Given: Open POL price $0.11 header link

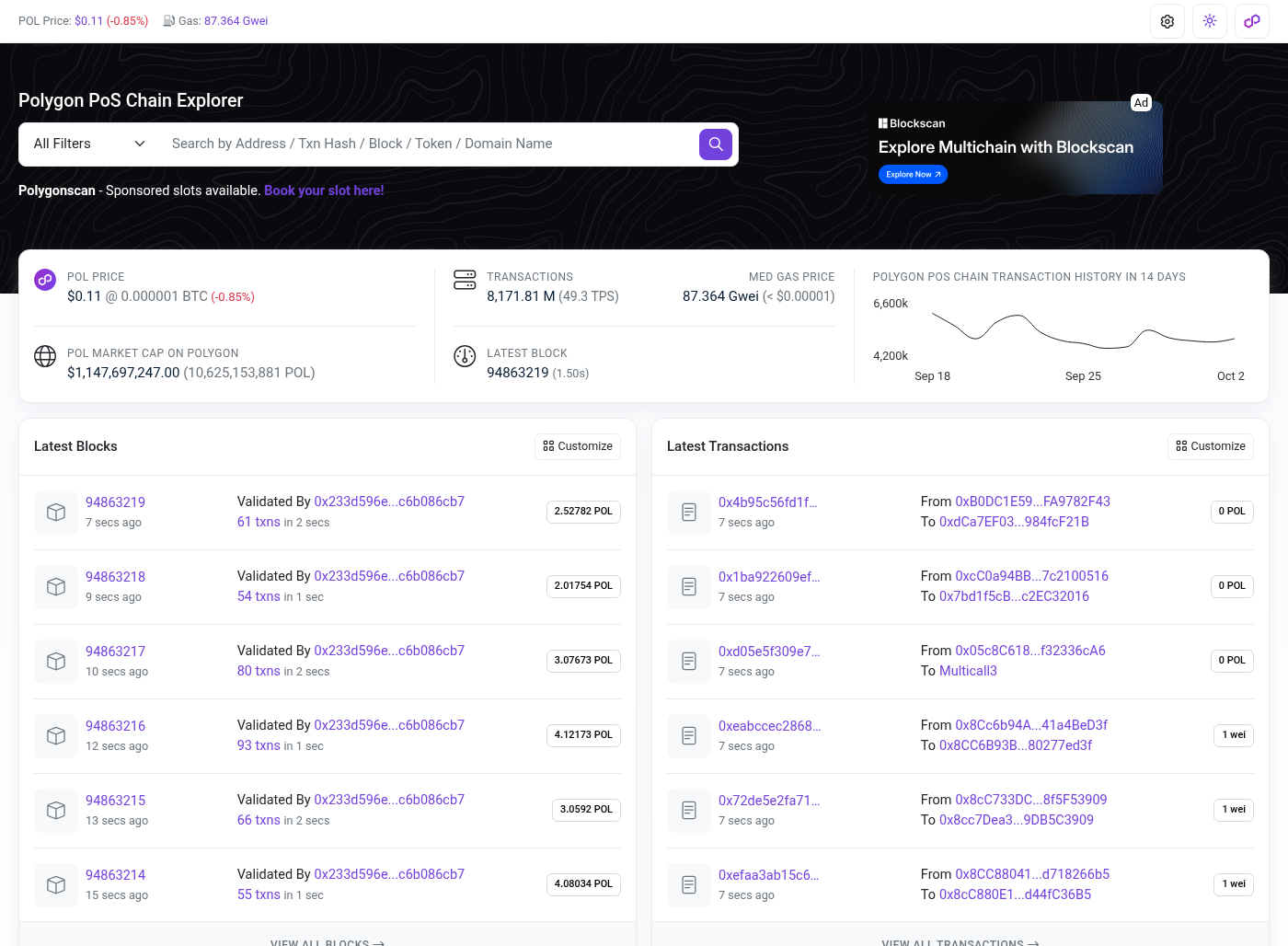Looking at the screenshot, I should tap(88, 21).
